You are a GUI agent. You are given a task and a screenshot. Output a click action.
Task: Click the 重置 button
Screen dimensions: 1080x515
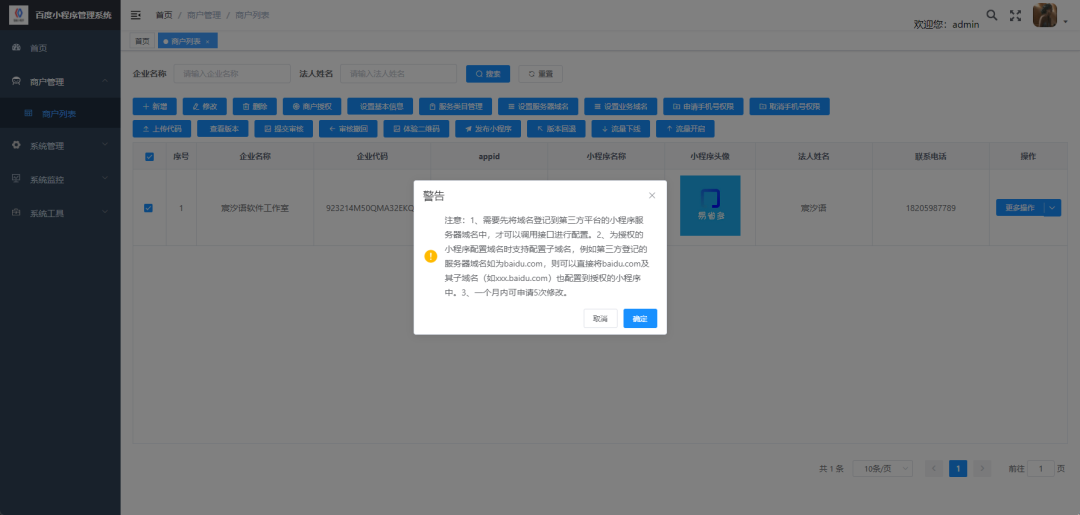pyautogui.click(x=541, y=74)
